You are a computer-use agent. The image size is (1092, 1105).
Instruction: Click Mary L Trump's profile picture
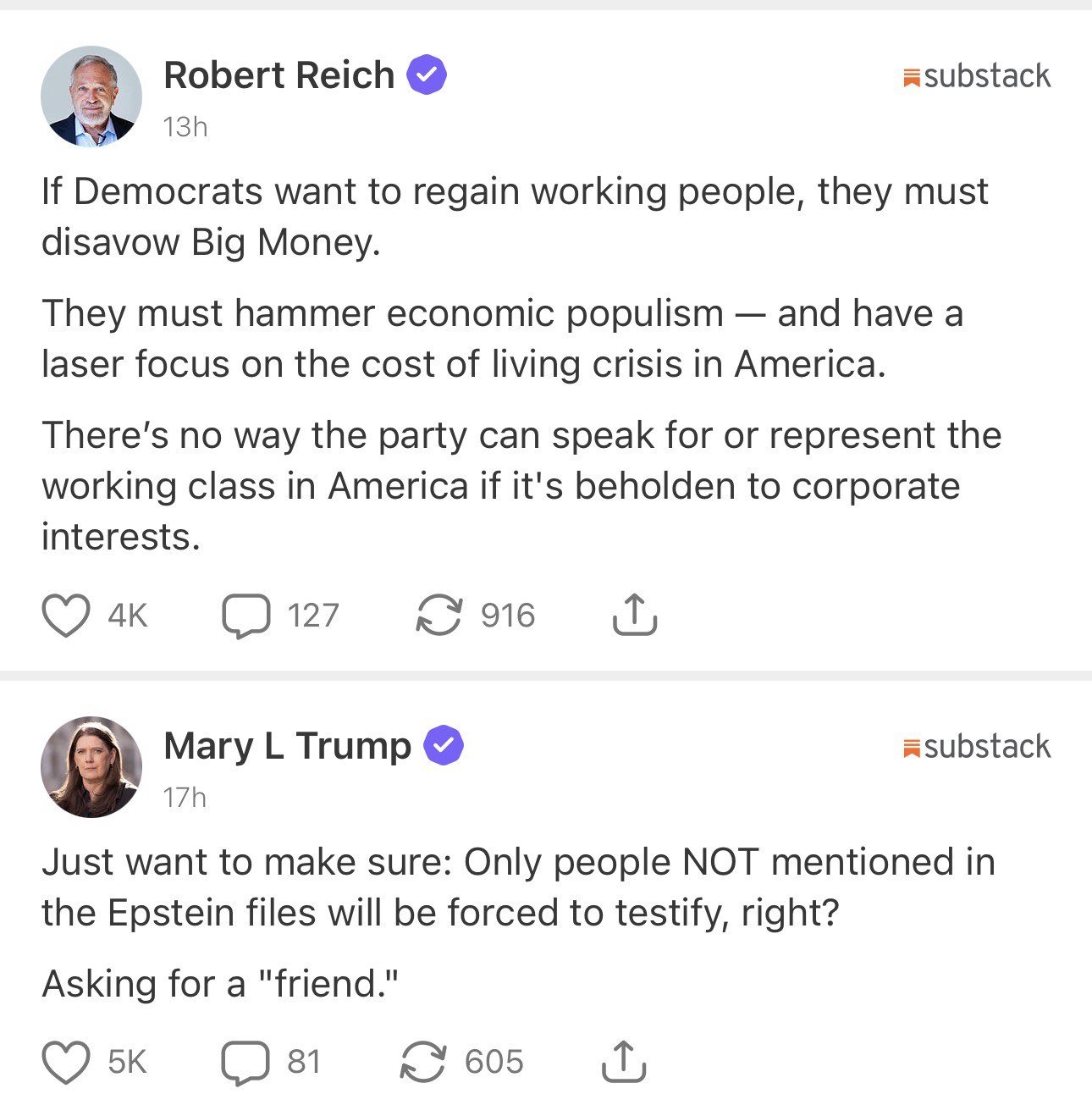pos(91,767)
